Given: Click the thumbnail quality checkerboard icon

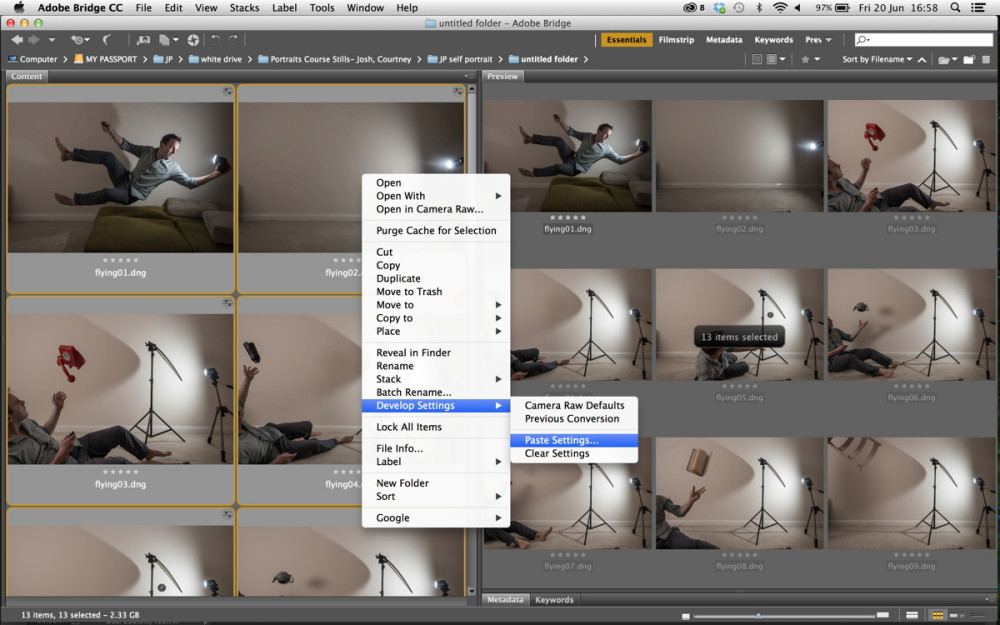Looking at the screenshot, I should tap(756, 59).
